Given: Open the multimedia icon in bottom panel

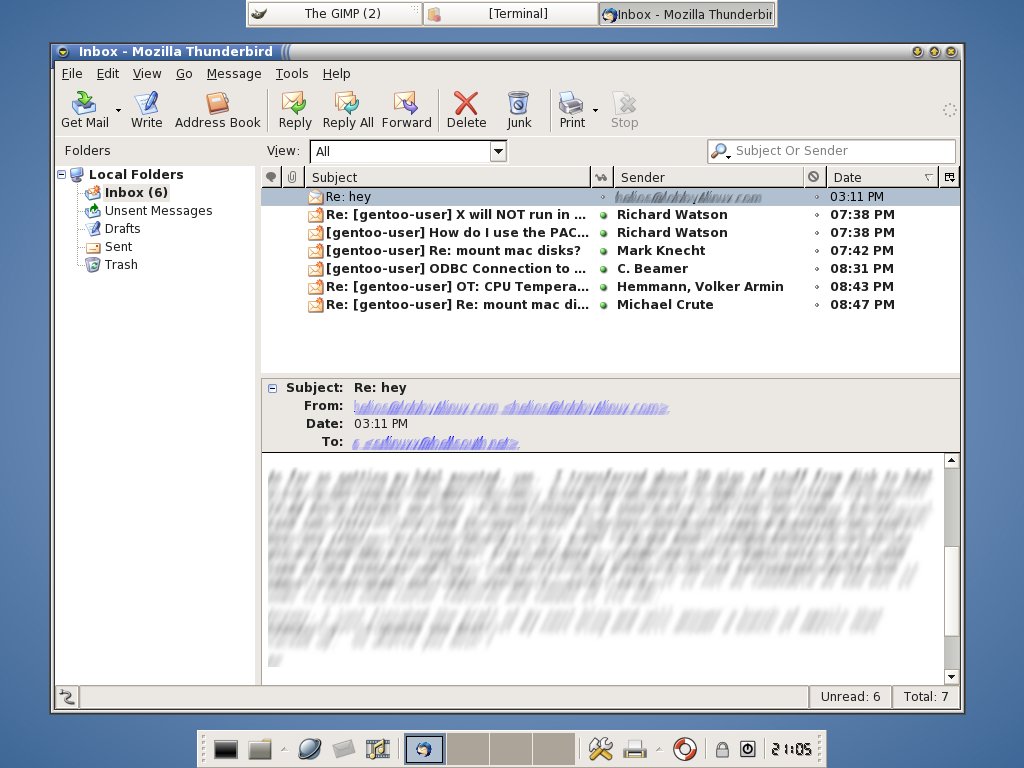Looking at the screenshot, I should coord(377,749).
